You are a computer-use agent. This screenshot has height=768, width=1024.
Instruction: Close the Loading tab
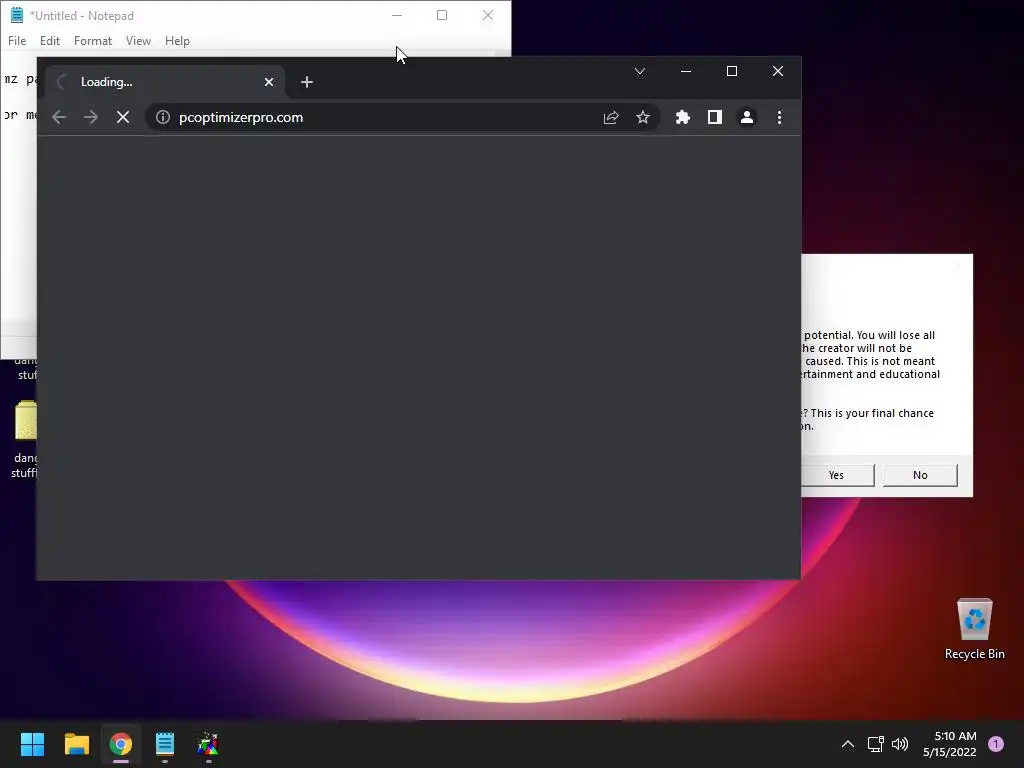[x=268, y=82]
